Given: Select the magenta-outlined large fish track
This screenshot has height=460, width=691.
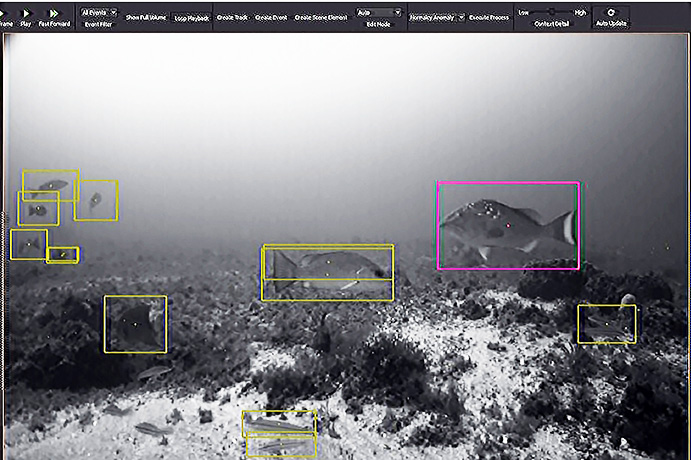Looking at the screenshot, I should 508,225.
